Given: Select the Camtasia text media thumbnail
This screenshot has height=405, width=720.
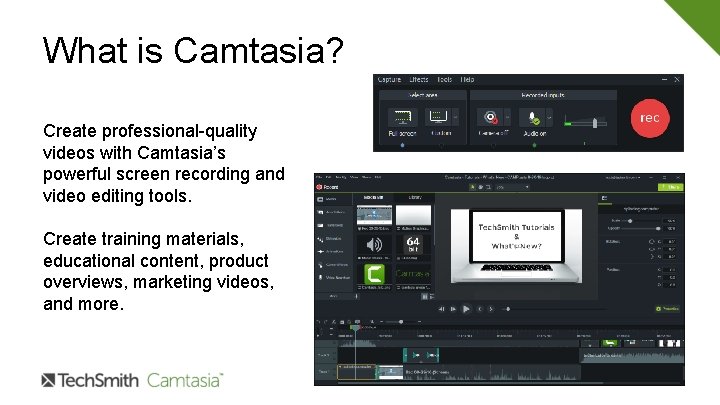Looking at the screenshot, I should pos(413,274).
